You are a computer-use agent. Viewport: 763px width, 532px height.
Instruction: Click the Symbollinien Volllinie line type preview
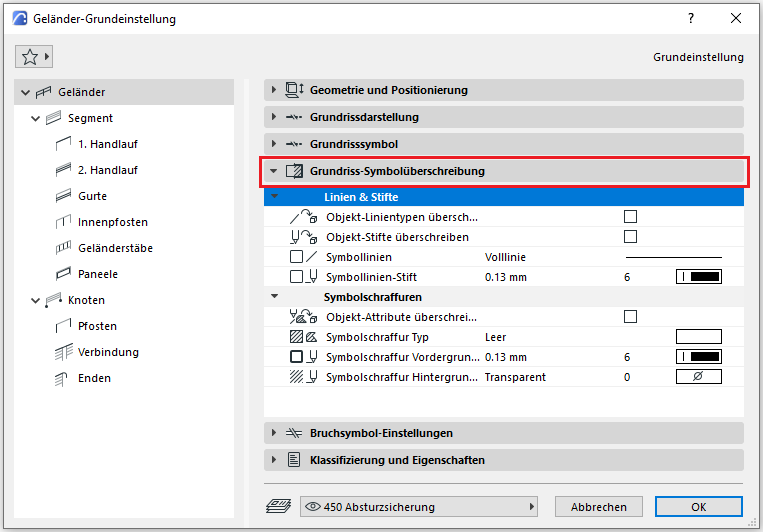[673, 257]
